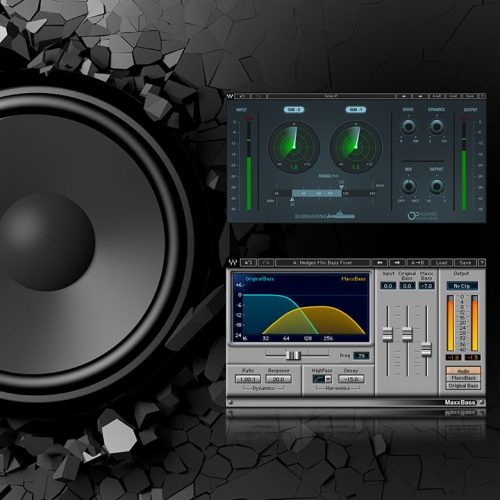Click the Input gain value box 0.0

coord(388,286)
